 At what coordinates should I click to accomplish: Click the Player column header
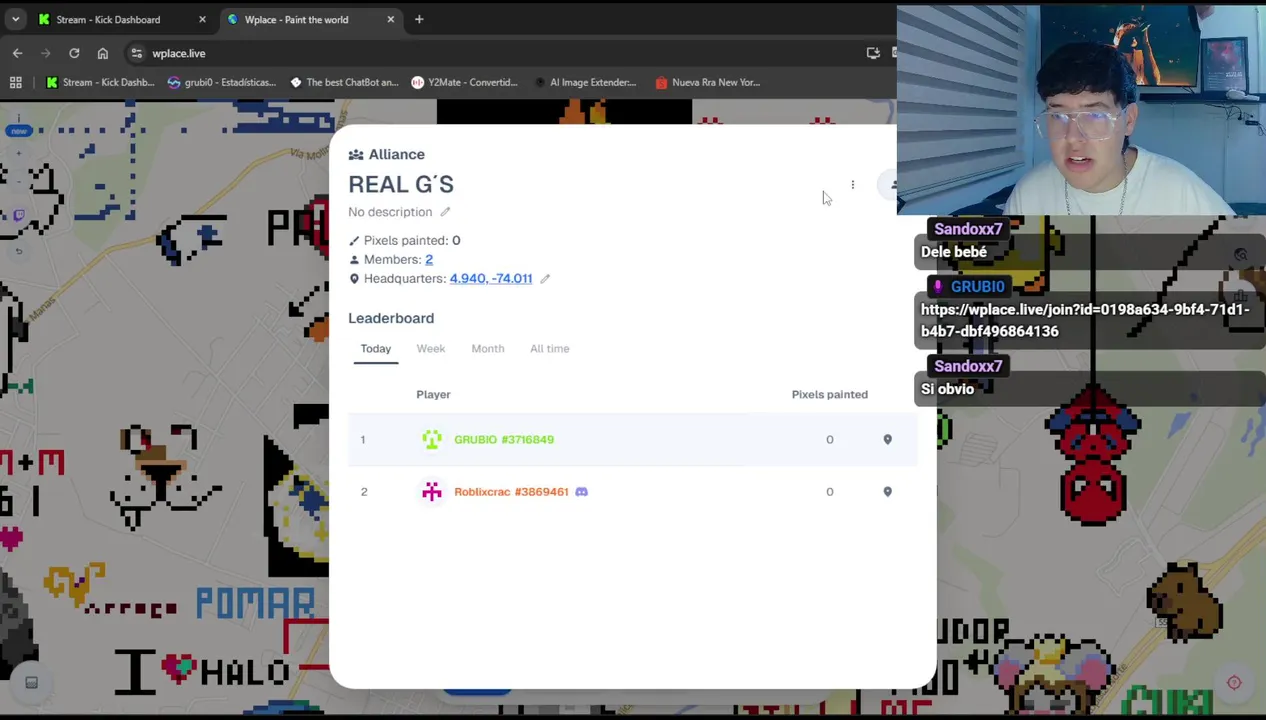click(x=433, y=395)
